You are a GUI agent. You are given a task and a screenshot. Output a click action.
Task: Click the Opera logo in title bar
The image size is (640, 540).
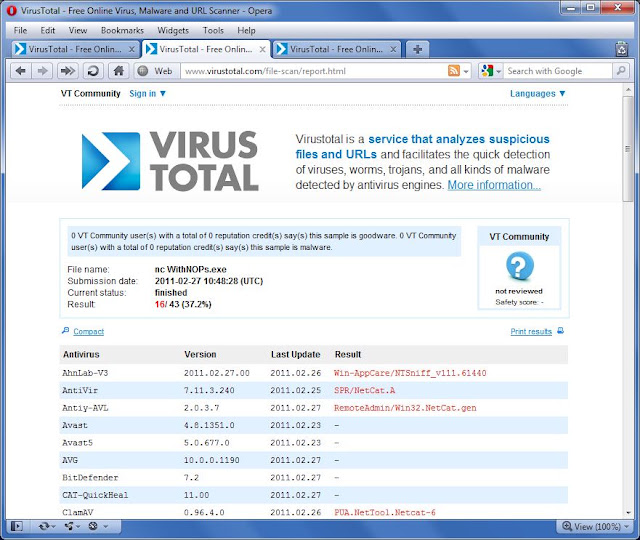(11, 11)
